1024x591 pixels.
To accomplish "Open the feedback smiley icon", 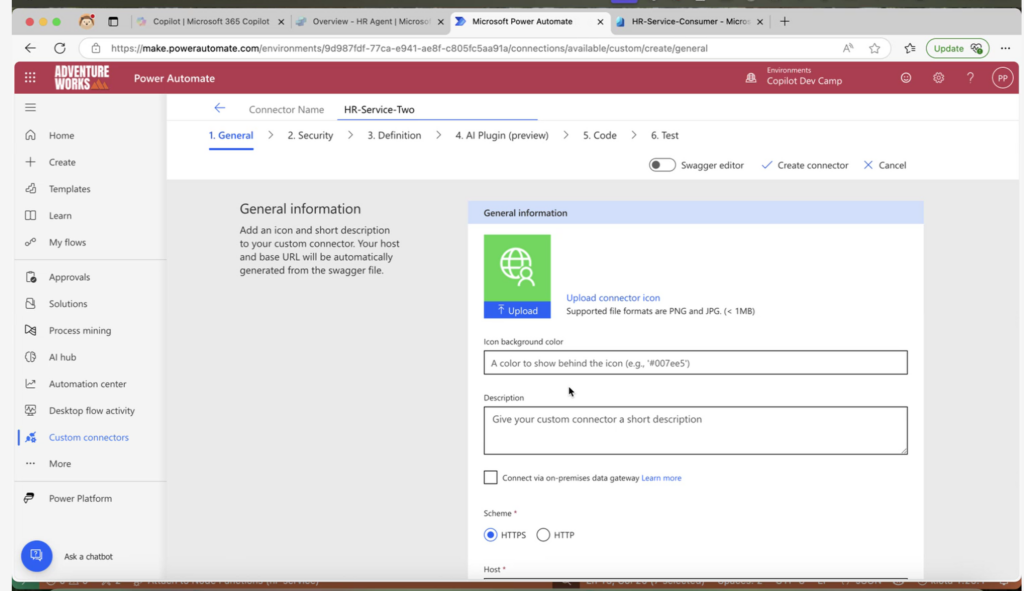I will pos(906,78).
